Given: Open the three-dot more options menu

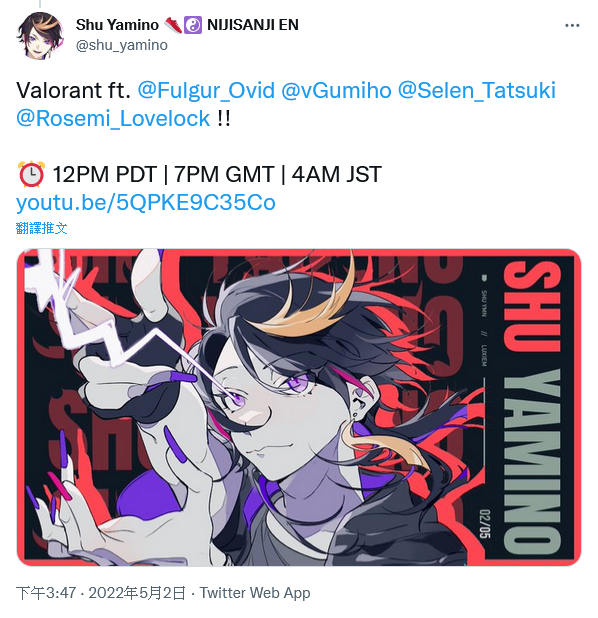Looking at the screenshot, I should (572, 25).
